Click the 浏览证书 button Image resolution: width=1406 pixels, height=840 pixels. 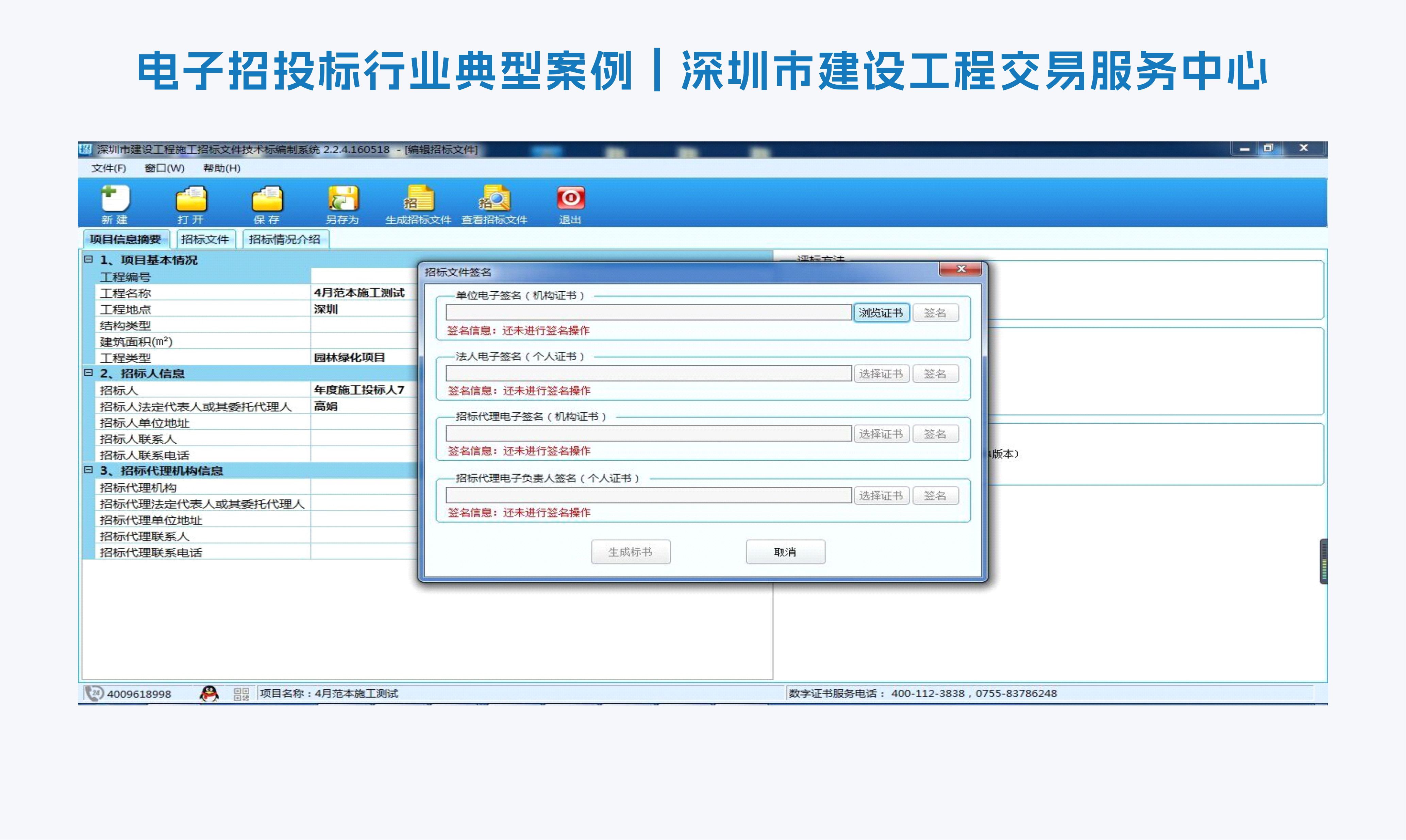[x=881, y=313]
